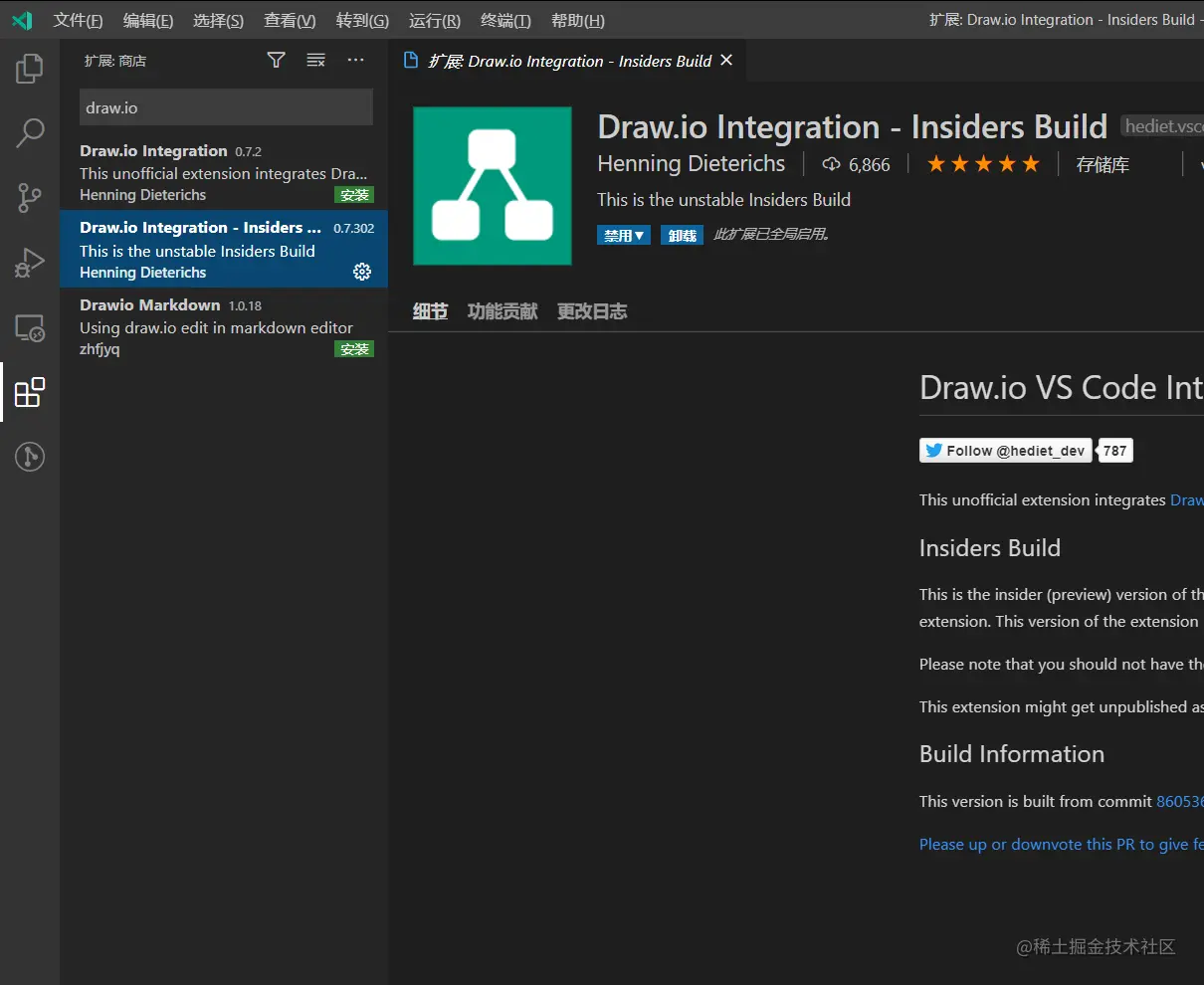
Task: Click the 'This is the unstable Insiders Build' description
Action: click(x=723, y=199)
